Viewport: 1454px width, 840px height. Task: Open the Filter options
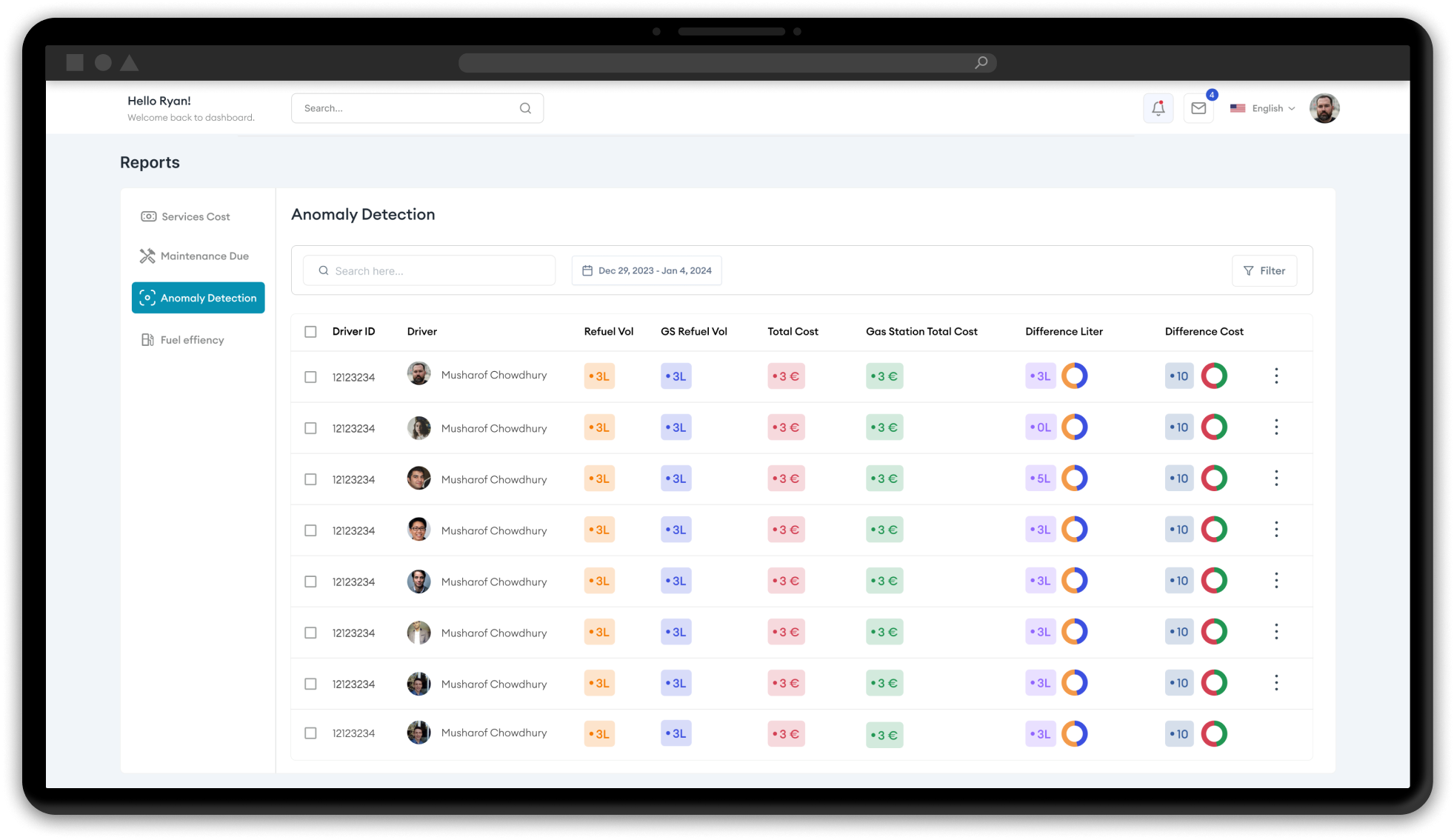[1264, 271]
